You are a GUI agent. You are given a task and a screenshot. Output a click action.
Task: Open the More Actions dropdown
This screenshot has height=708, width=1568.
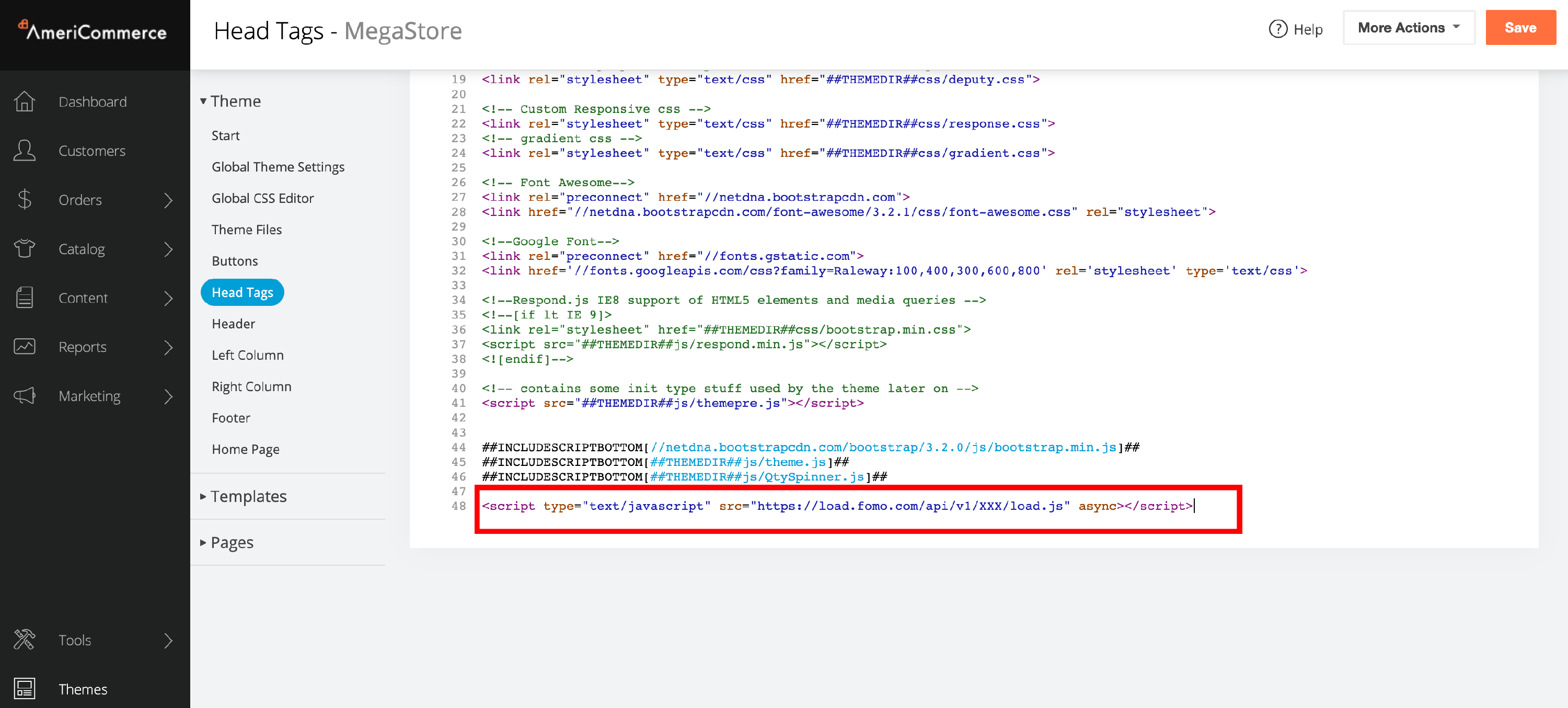coord(1409,27)
